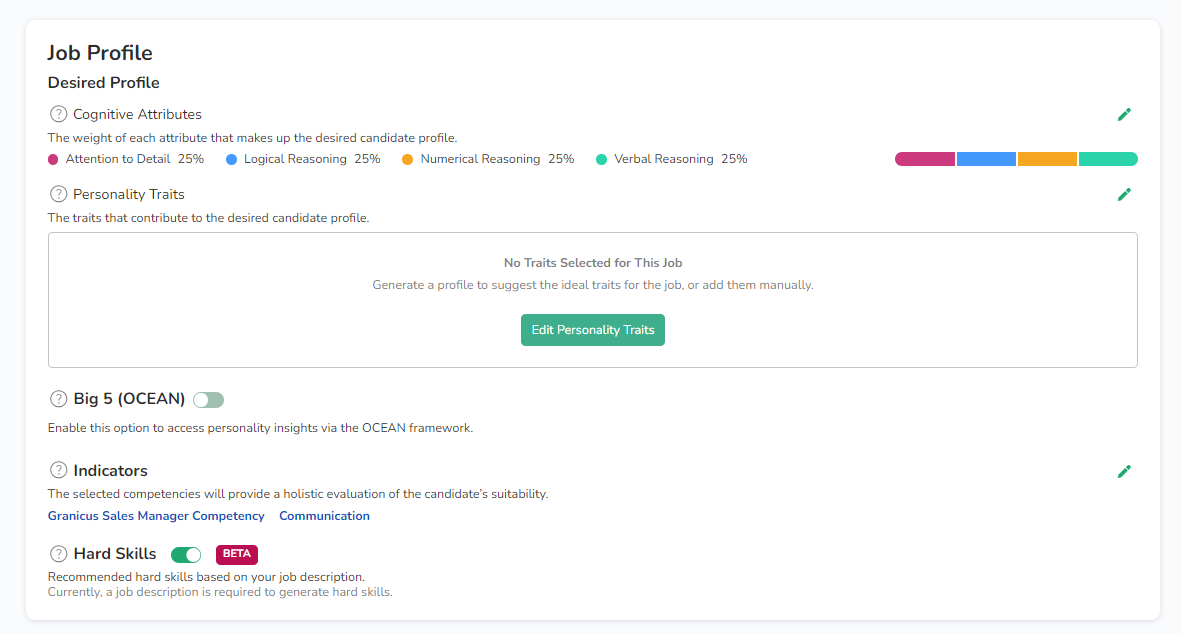1181x634 pixels.
Task: Click the edit pencil for Cognitive Attributes
Action: coord(1124,115)
